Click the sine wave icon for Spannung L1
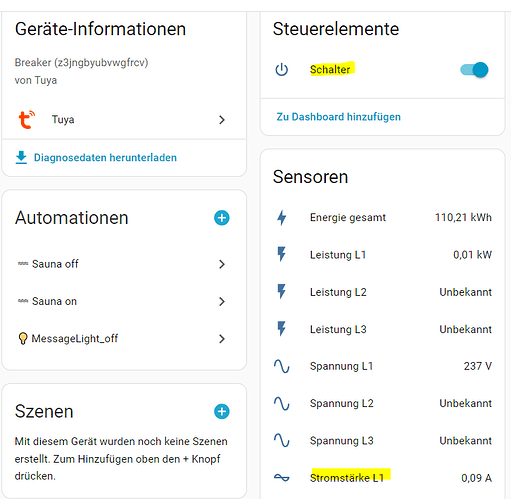Image resolution: width=511 pixels, height=499 pixels. point(282,366)
